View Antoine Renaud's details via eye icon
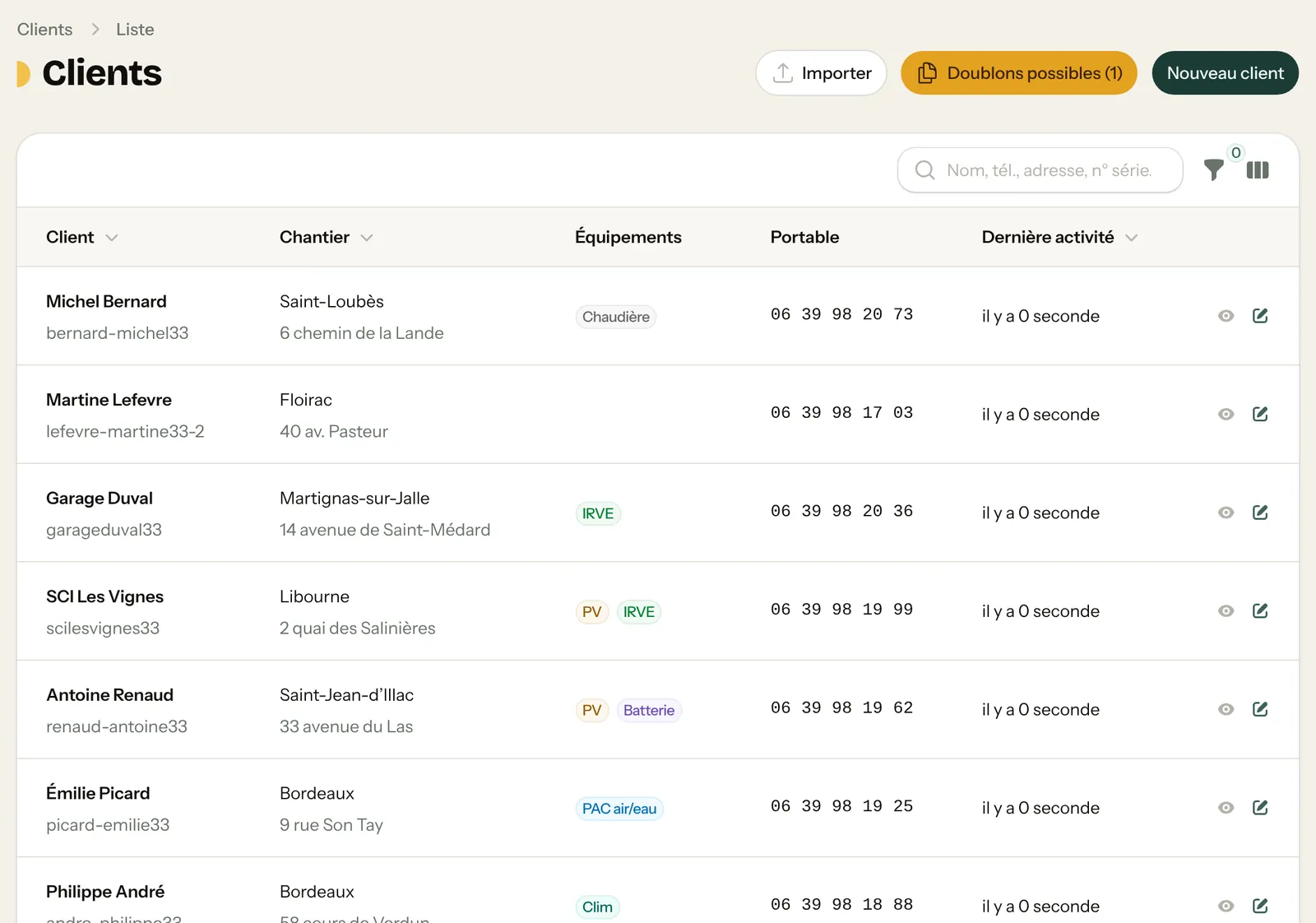1316x923 pixels. [1226, 709]
